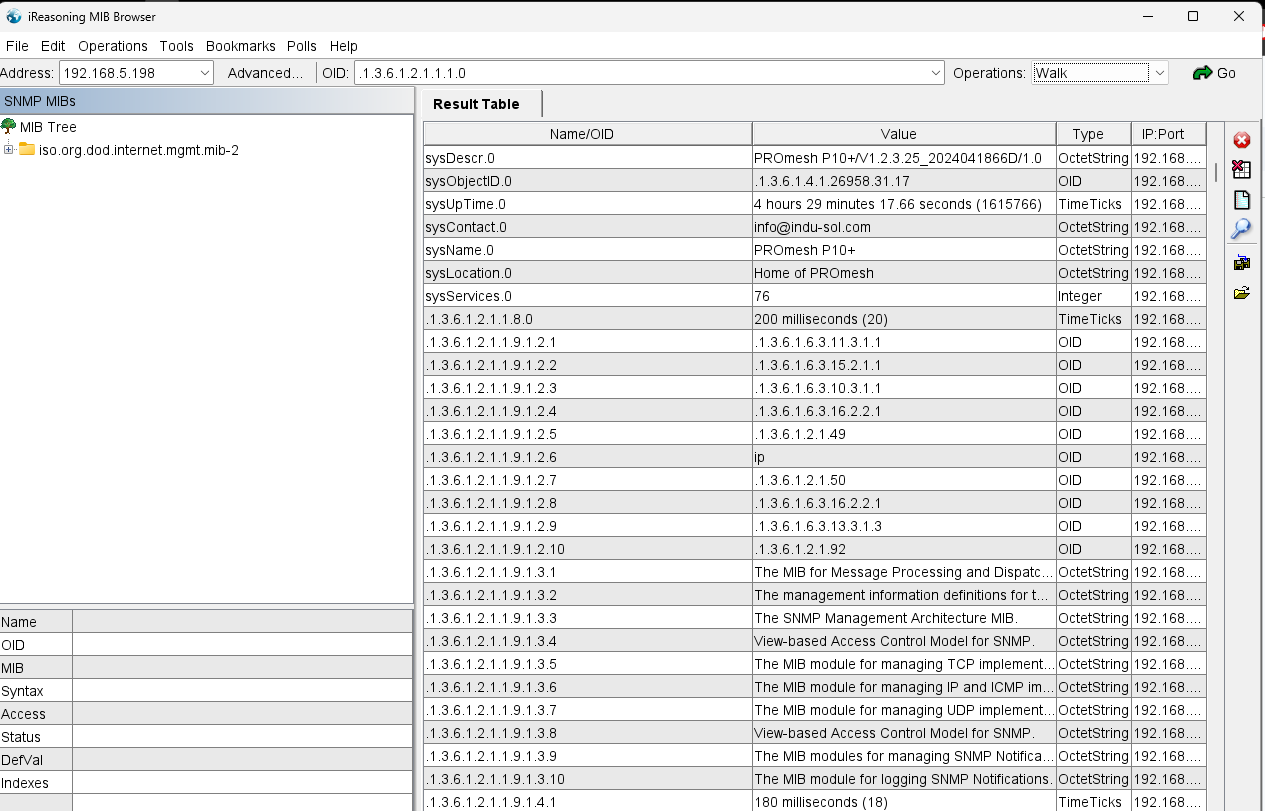Select the sysName.0 row

coord(815,250)
